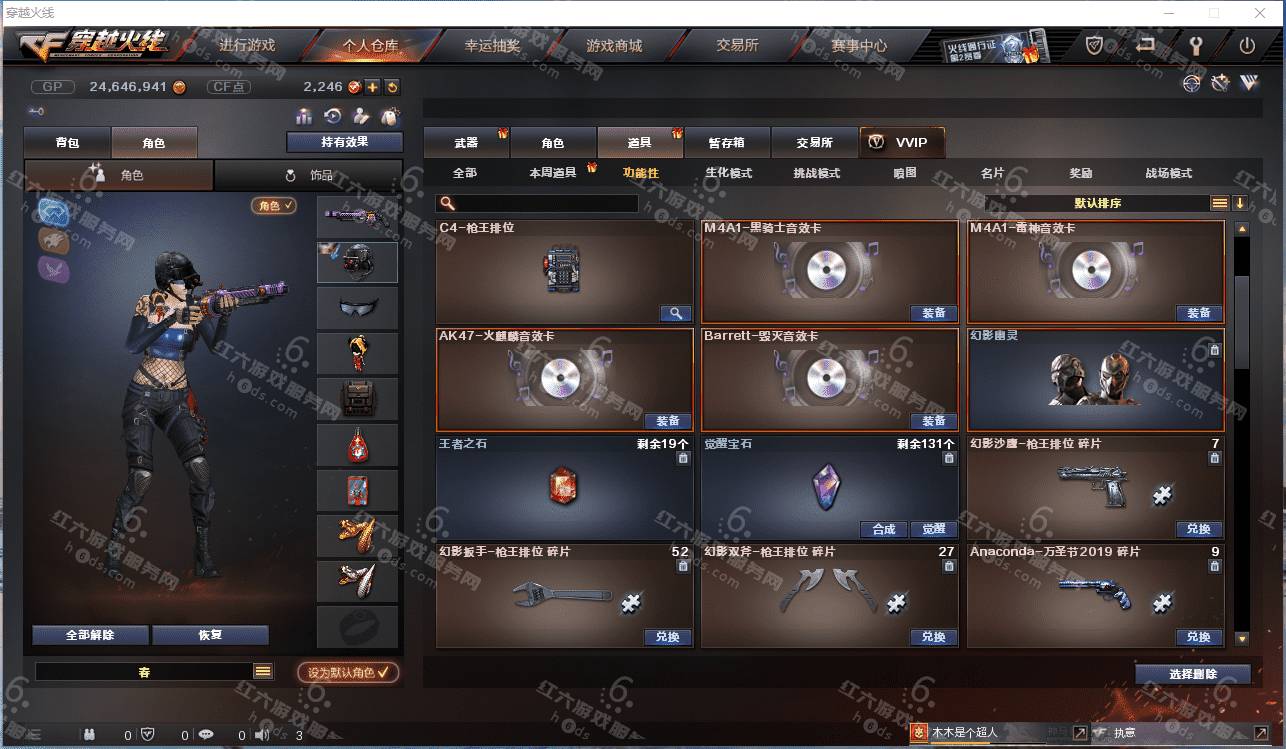This screenshot has height=749, width=1286.
Task: Toggle the descending sort arrow button
Action: tap(1240, 203)
